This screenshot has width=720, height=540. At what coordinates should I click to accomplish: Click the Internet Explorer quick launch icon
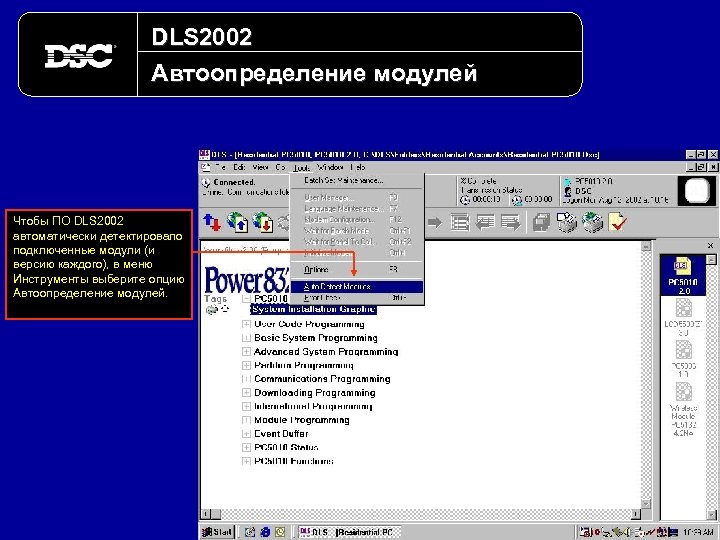pyautogui.click(x=265, y=532)
